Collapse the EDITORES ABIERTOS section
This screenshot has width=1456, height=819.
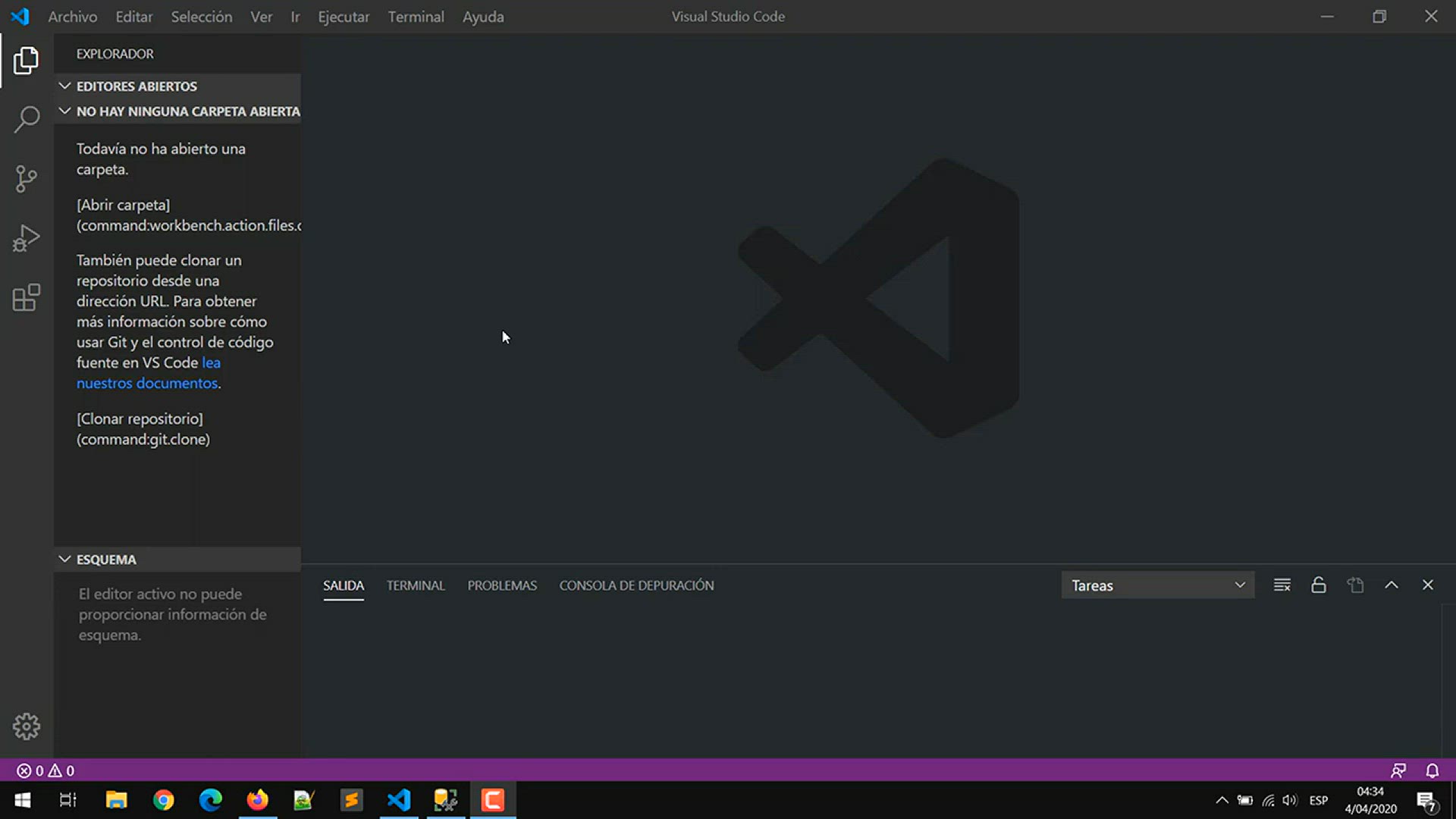pos(177,86)
